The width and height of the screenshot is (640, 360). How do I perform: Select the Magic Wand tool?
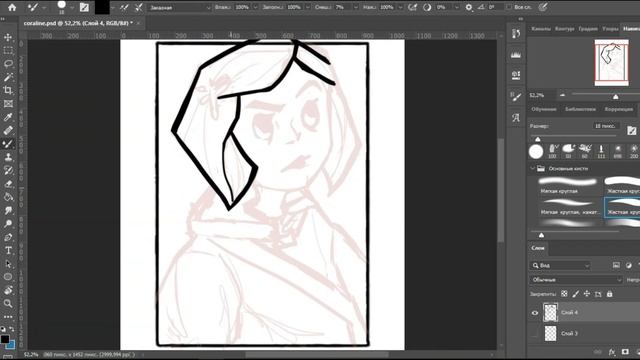[8, 77]
